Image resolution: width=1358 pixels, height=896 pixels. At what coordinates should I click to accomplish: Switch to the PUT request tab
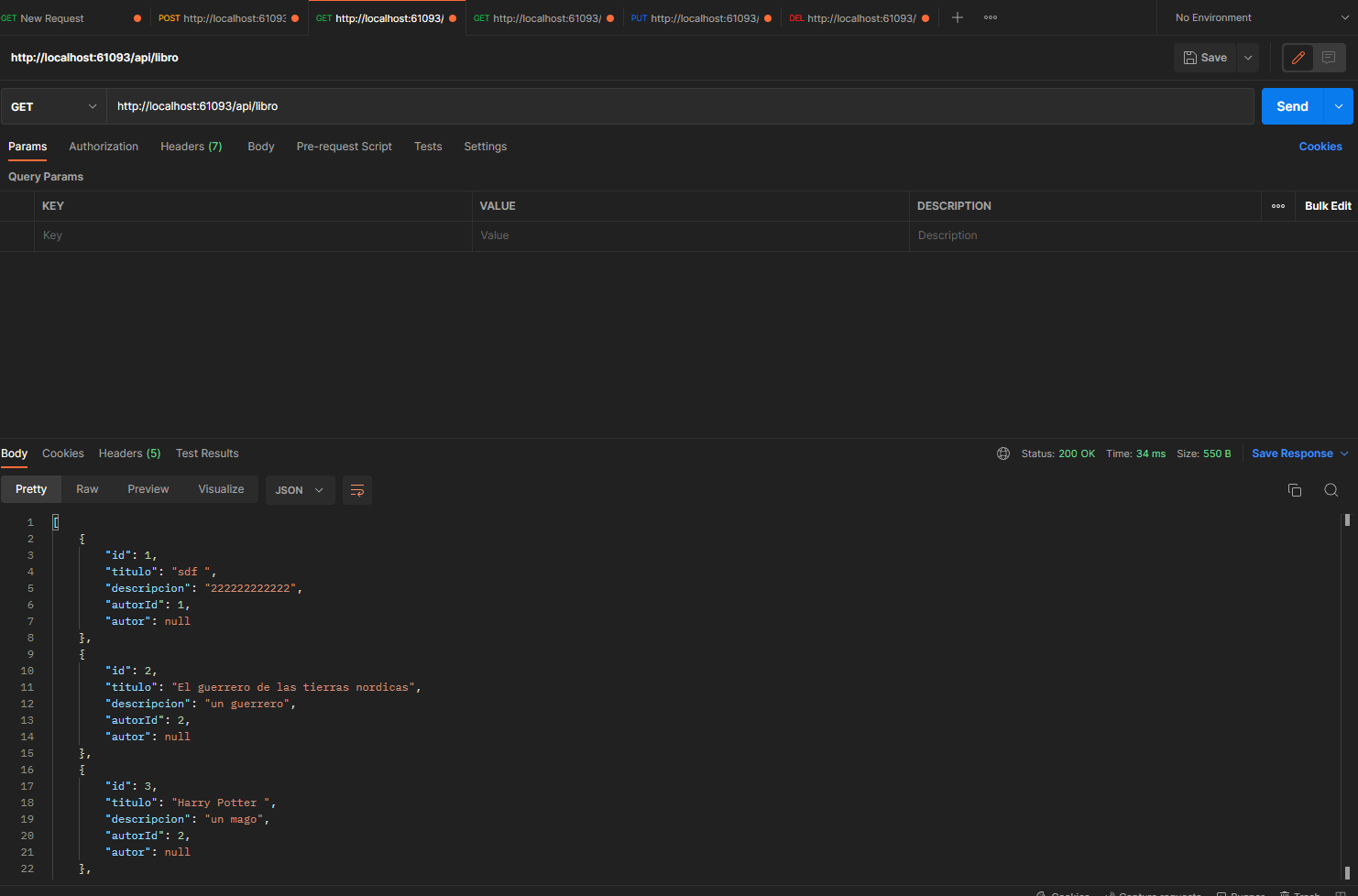click(x=701, y=18)
